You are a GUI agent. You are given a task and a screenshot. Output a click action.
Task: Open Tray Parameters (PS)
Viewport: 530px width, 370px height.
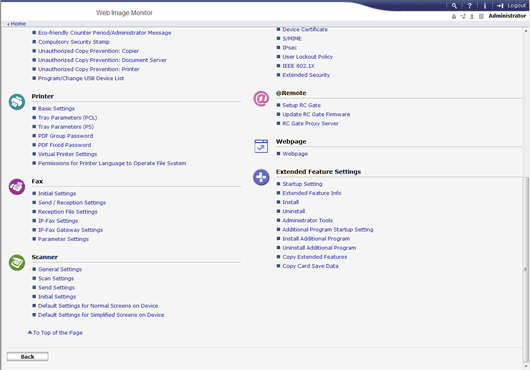click(66, 127)
